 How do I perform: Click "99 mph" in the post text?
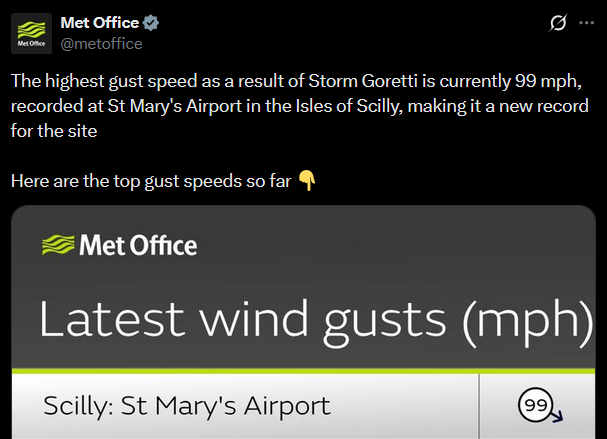[550, 79]
